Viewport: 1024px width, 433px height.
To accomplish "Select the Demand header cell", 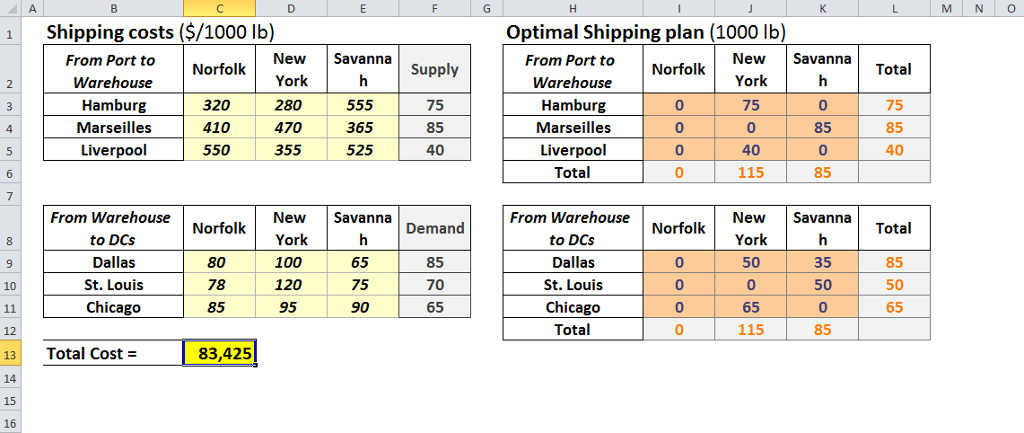I will [434, 228].
